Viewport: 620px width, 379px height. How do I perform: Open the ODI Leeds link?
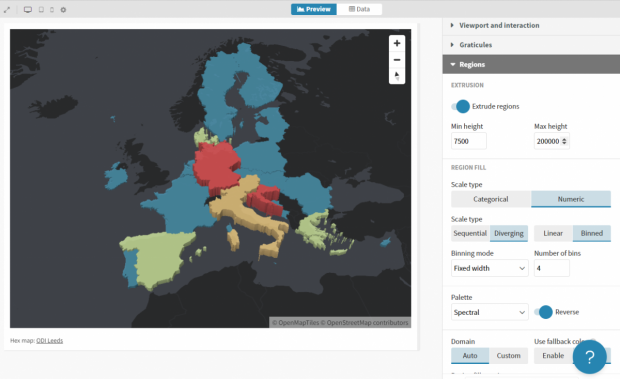49,340
